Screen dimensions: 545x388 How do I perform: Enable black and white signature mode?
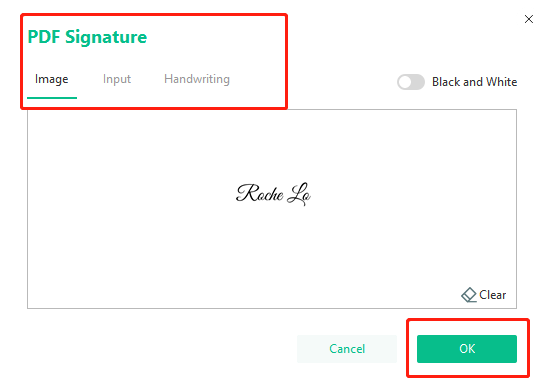pyautogui.click(x=411, y=82)
